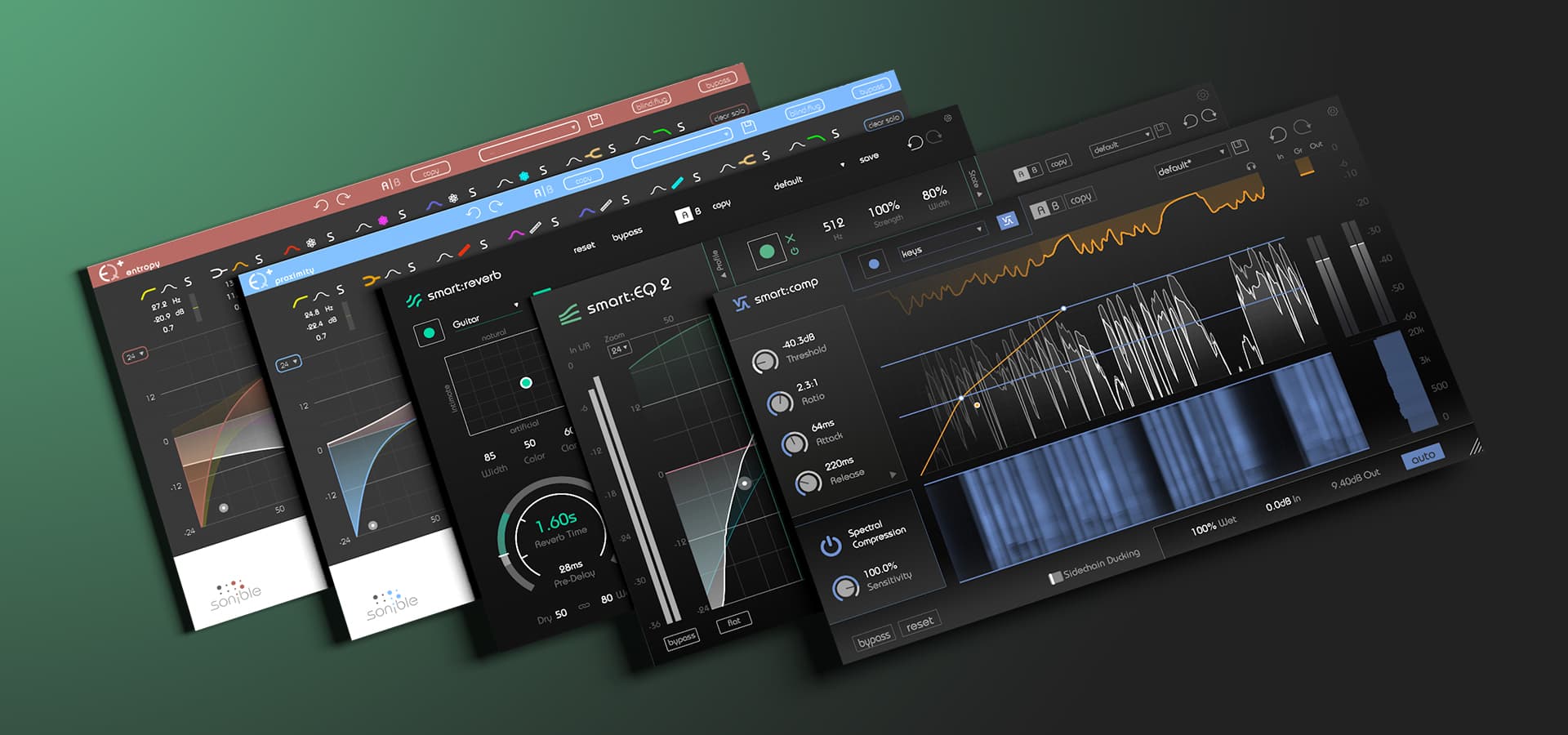Toggle the Spectral Compression power button
Viewport: 1568px width, 735px height.
point(830,543)
